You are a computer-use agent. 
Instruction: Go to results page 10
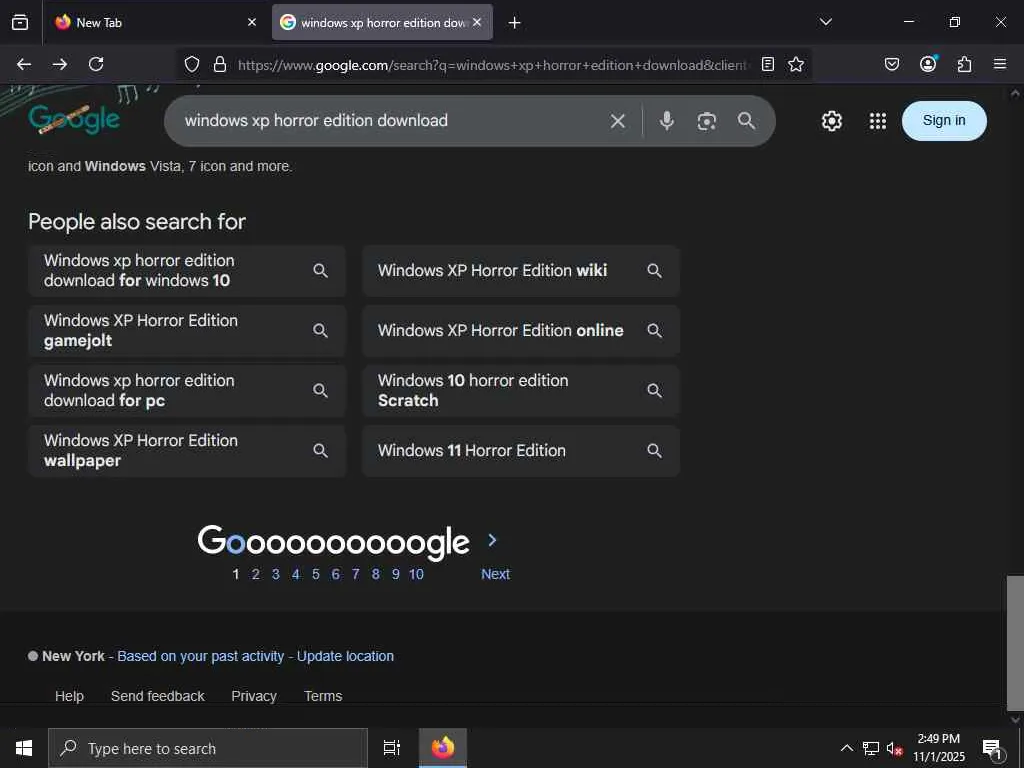point(416,574)
